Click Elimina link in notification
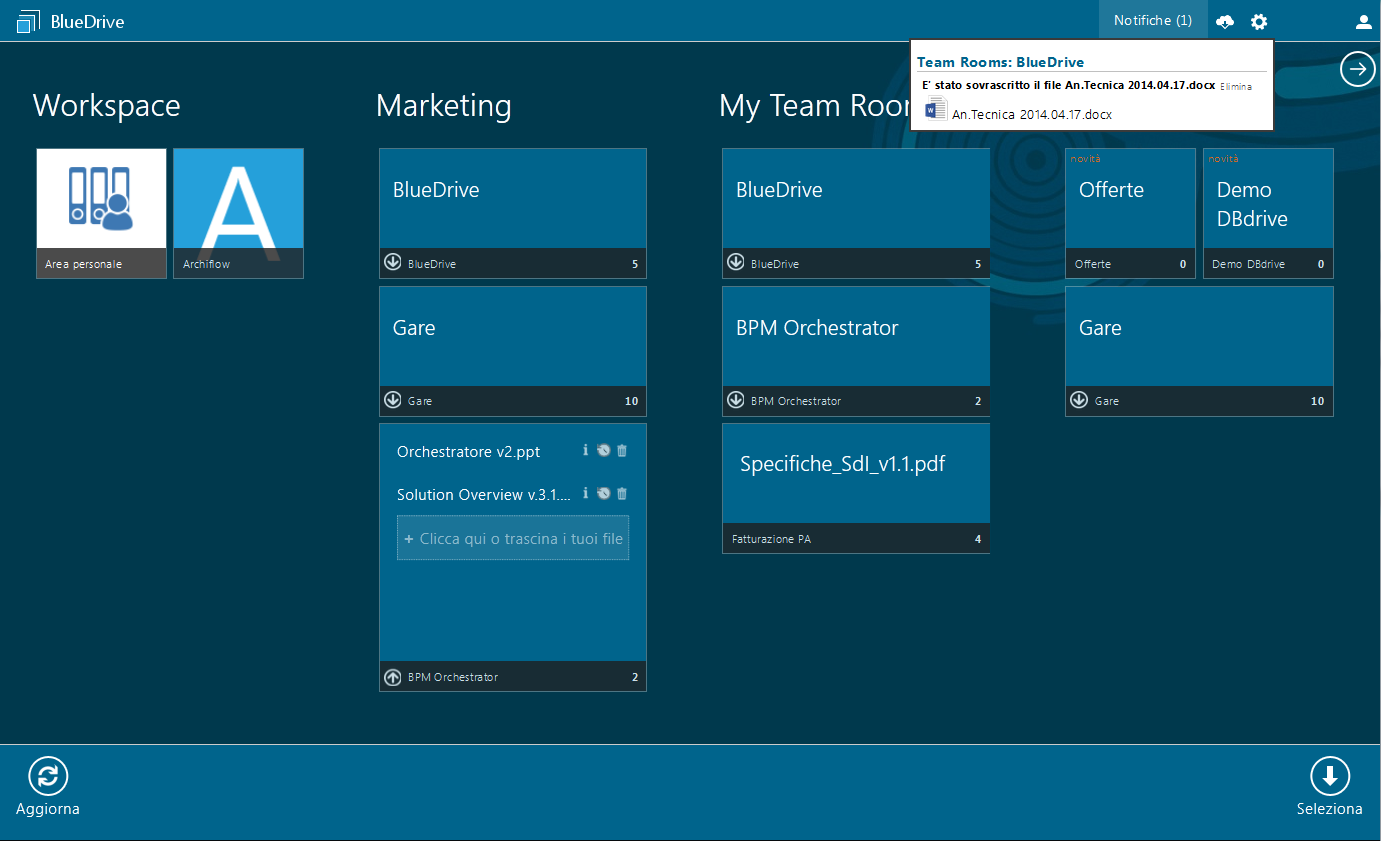1381x841 pixels. [1236, 87]
